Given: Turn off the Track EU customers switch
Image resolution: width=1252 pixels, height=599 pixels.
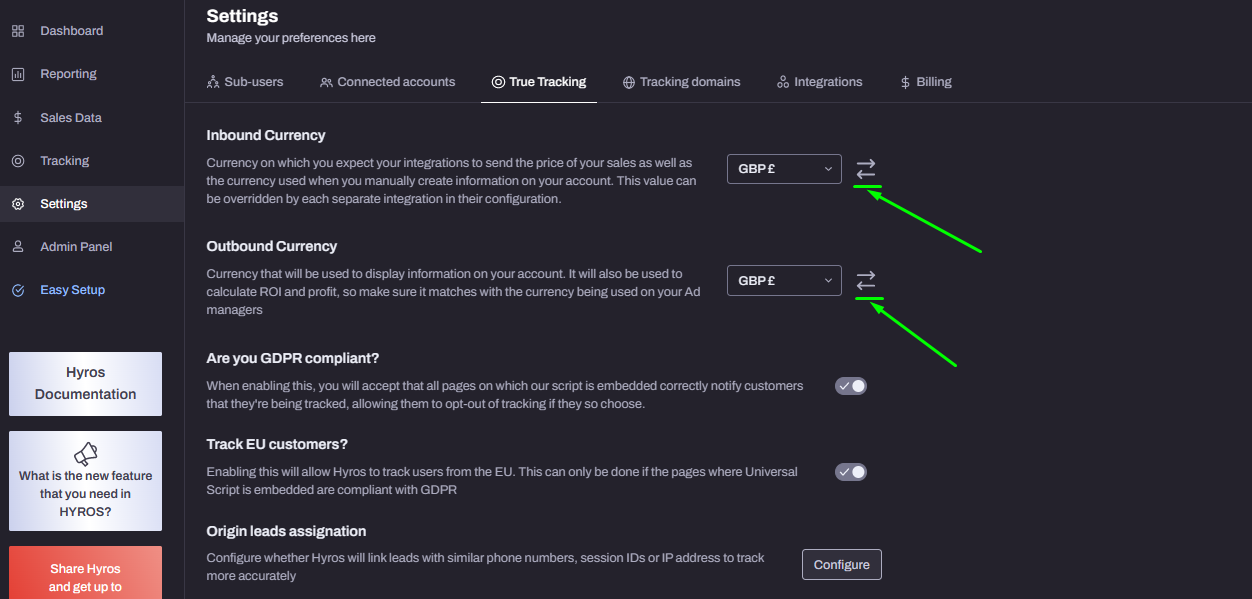Looking at the screenshot, I should point(850,471).
